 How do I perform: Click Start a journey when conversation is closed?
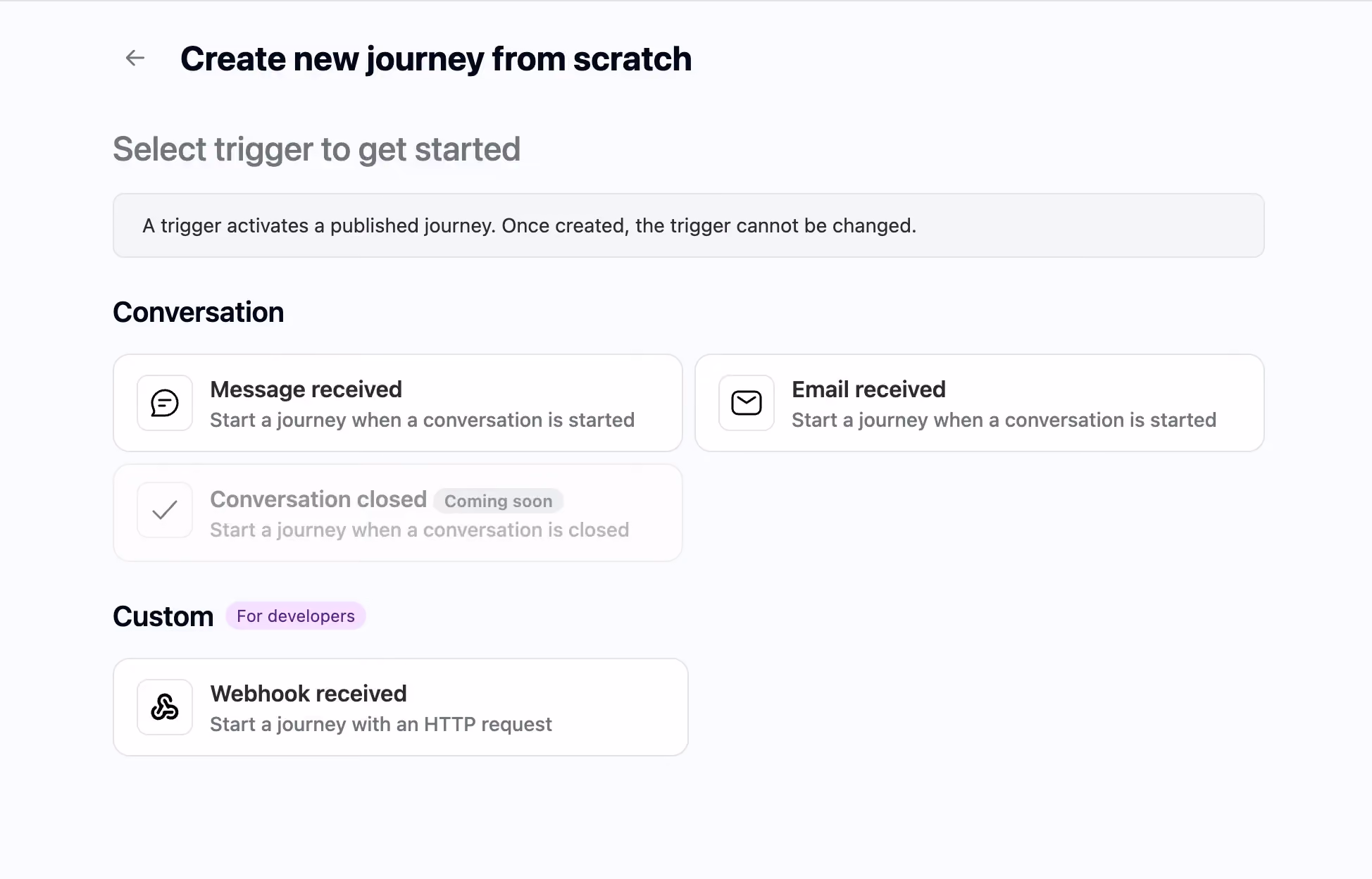[420, 530]
